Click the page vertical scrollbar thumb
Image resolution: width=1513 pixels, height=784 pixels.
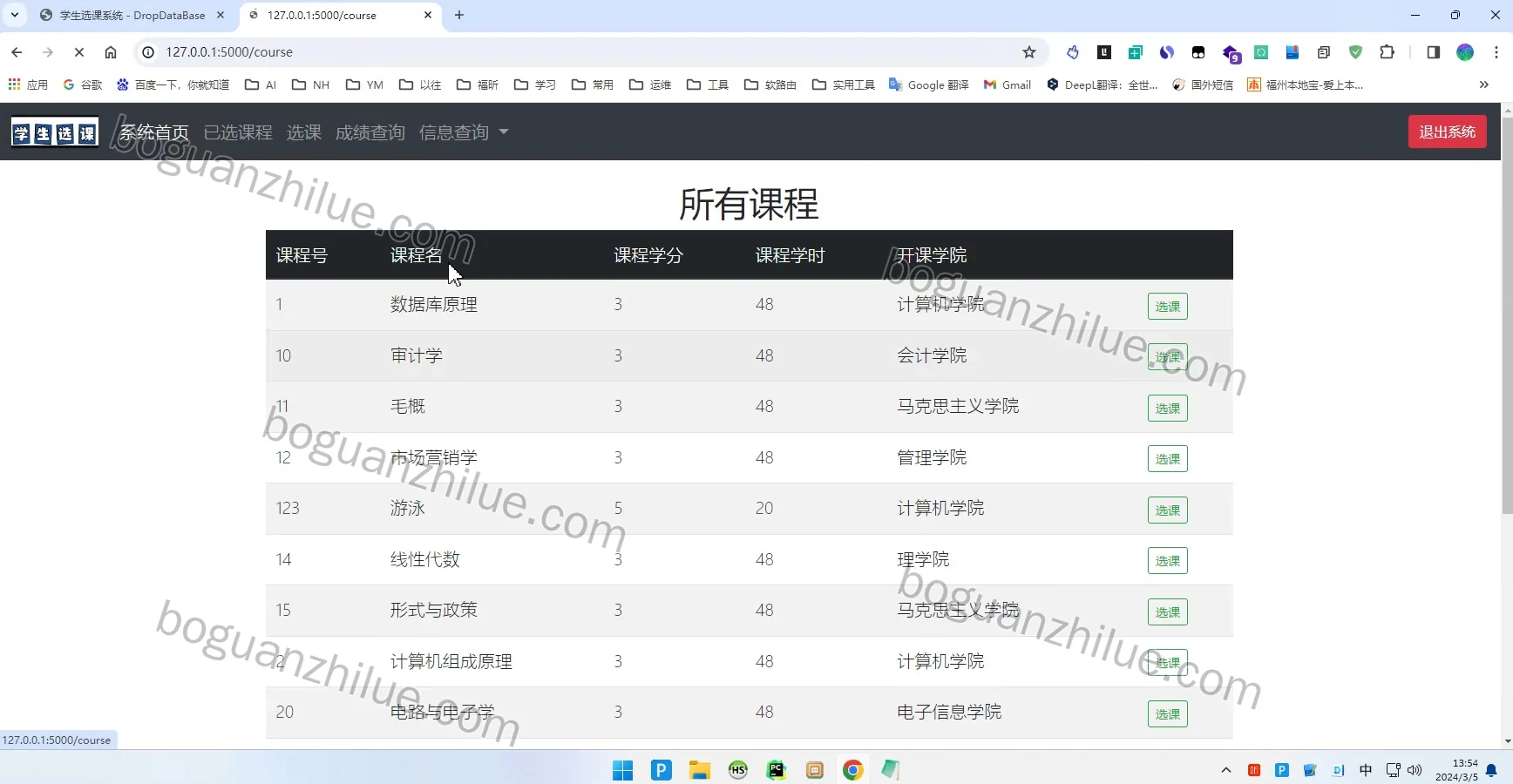(x=1507, y=315)
